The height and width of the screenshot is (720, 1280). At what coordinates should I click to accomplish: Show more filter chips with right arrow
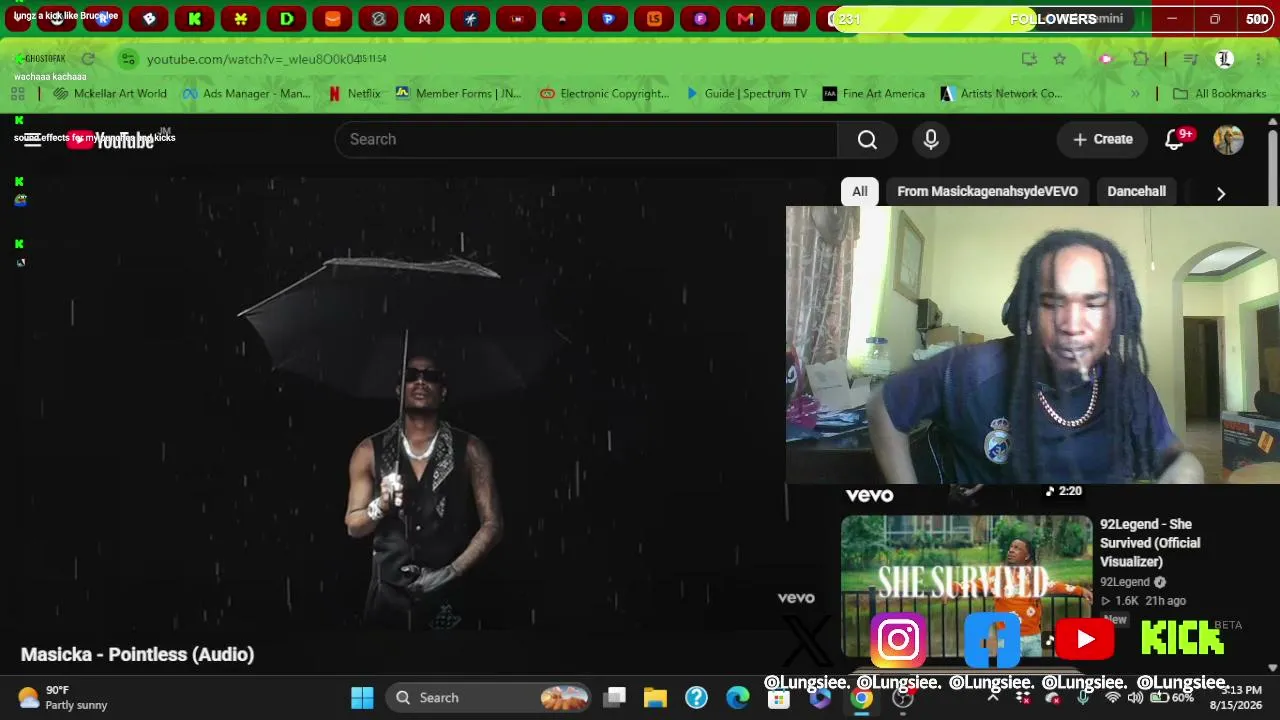click(1221, 193)
